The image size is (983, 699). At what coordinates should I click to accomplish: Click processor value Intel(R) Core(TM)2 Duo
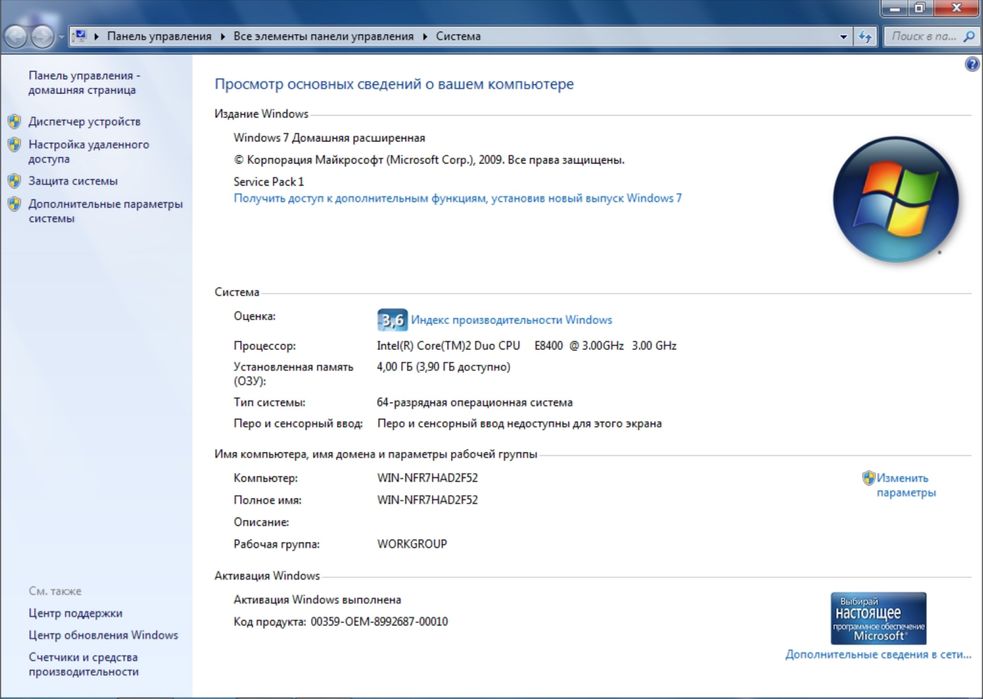click(527, 345)
